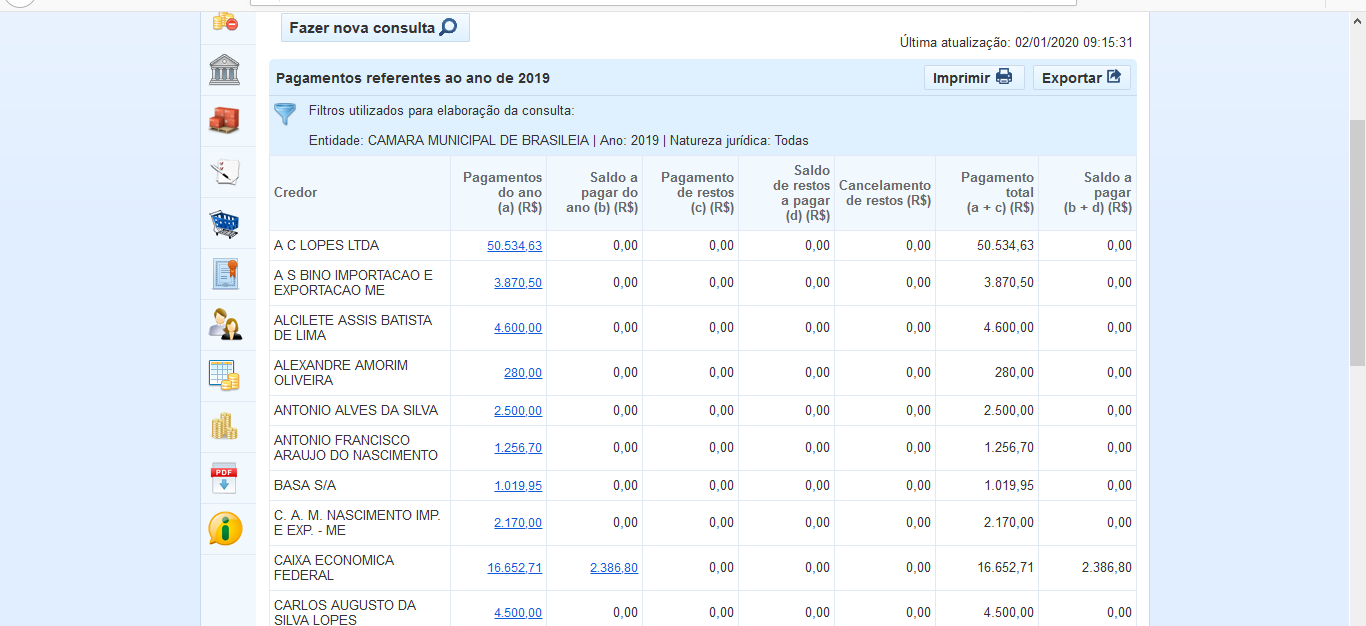
Task: Open the 1.019,95 payment link for BASA S/A
Action: pyautogui.click(x=517, y=486)
